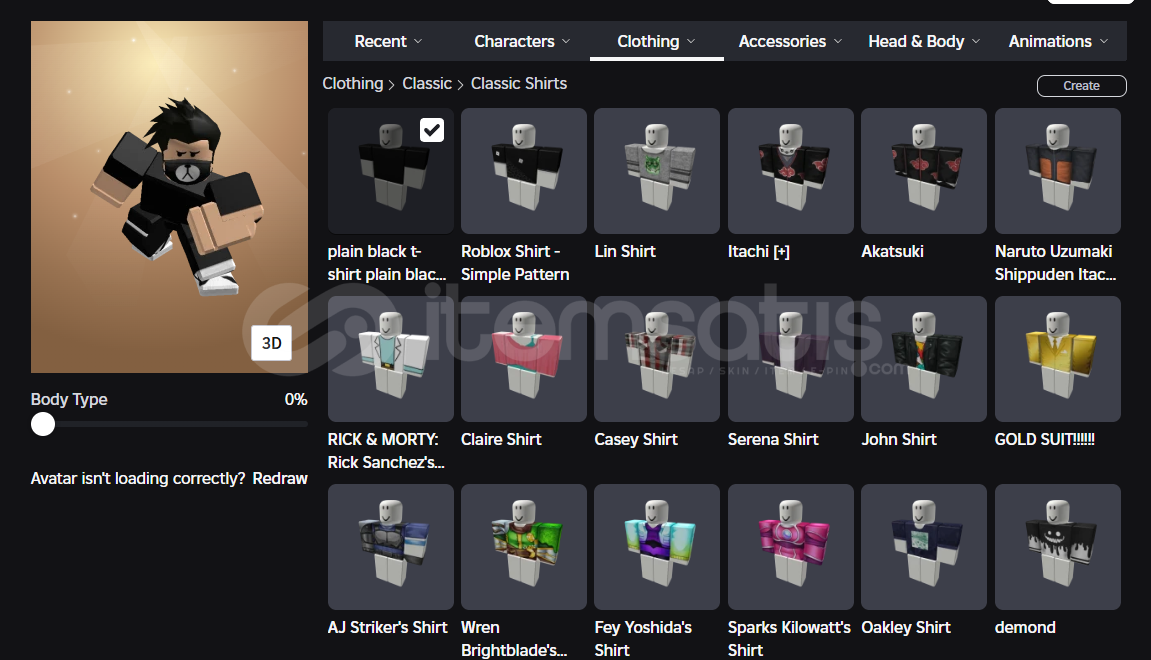This screenshot has width=1151, height=660.
Task: Go to Classic in the breadcrumb
Action: (x=426, y=84)
